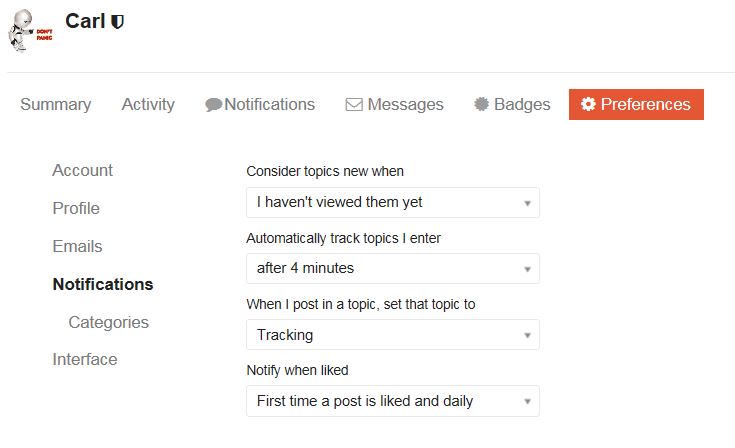Open the Profile preferences section
The width and height of the screenshot is (735, 448).
coord(76,208)
